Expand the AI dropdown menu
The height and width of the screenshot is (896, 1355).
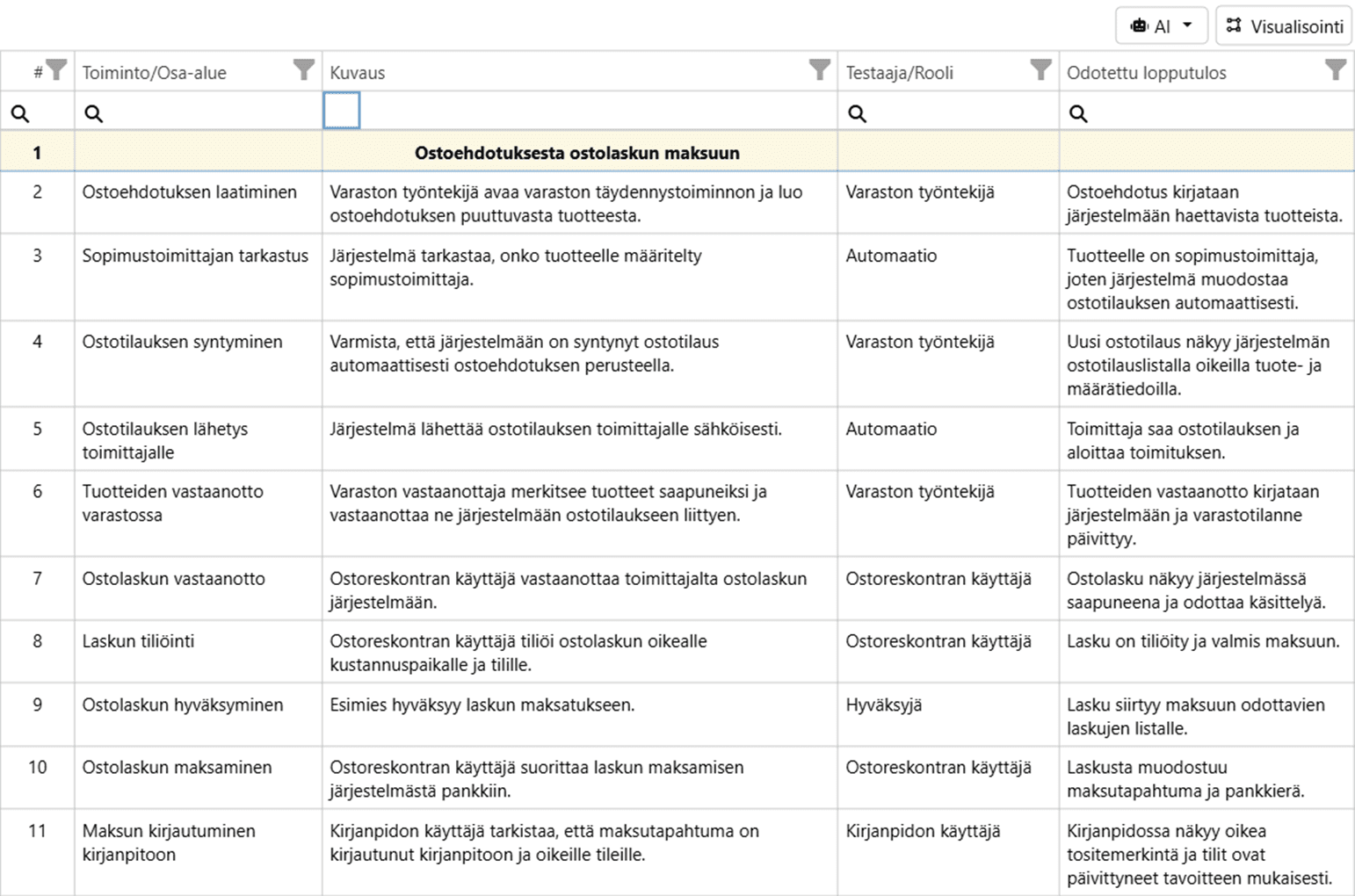pyautogui.click(x=1162, y=26)
